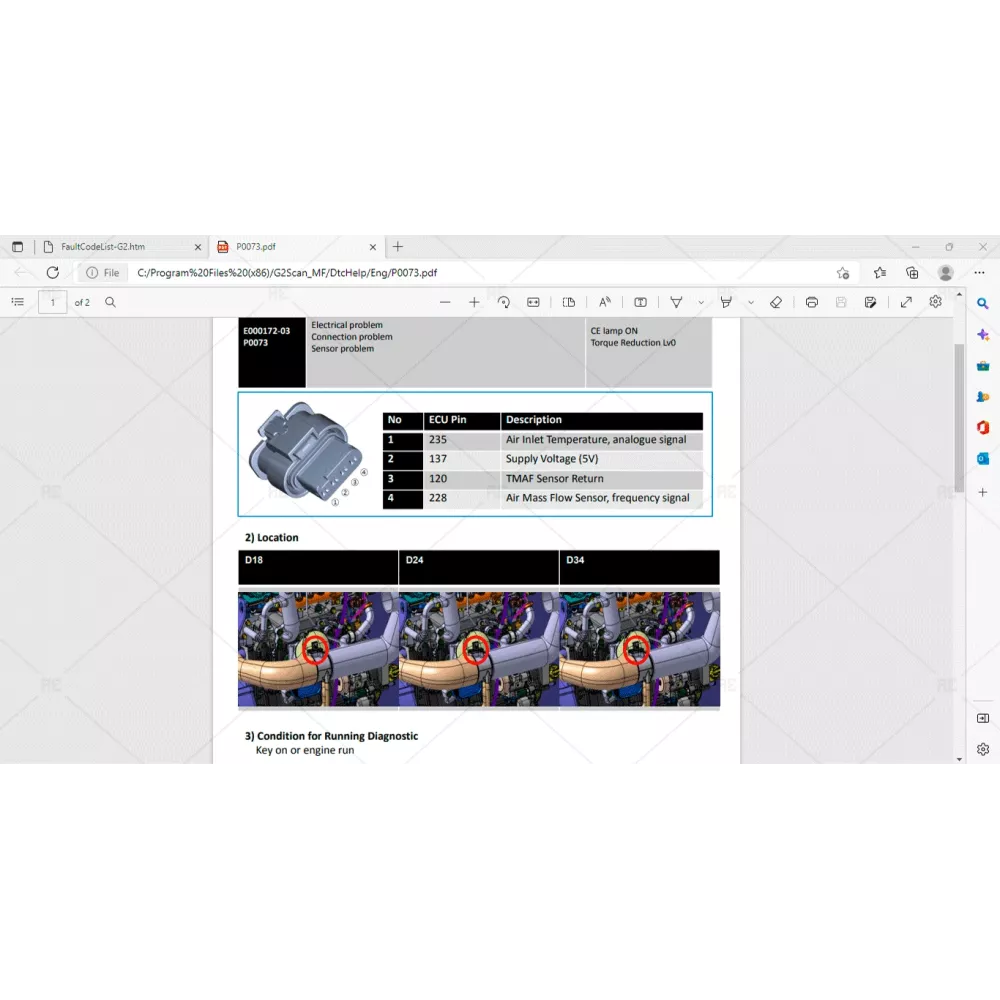
Task: Select the Read aloud tool
Action: pos(605,302)
